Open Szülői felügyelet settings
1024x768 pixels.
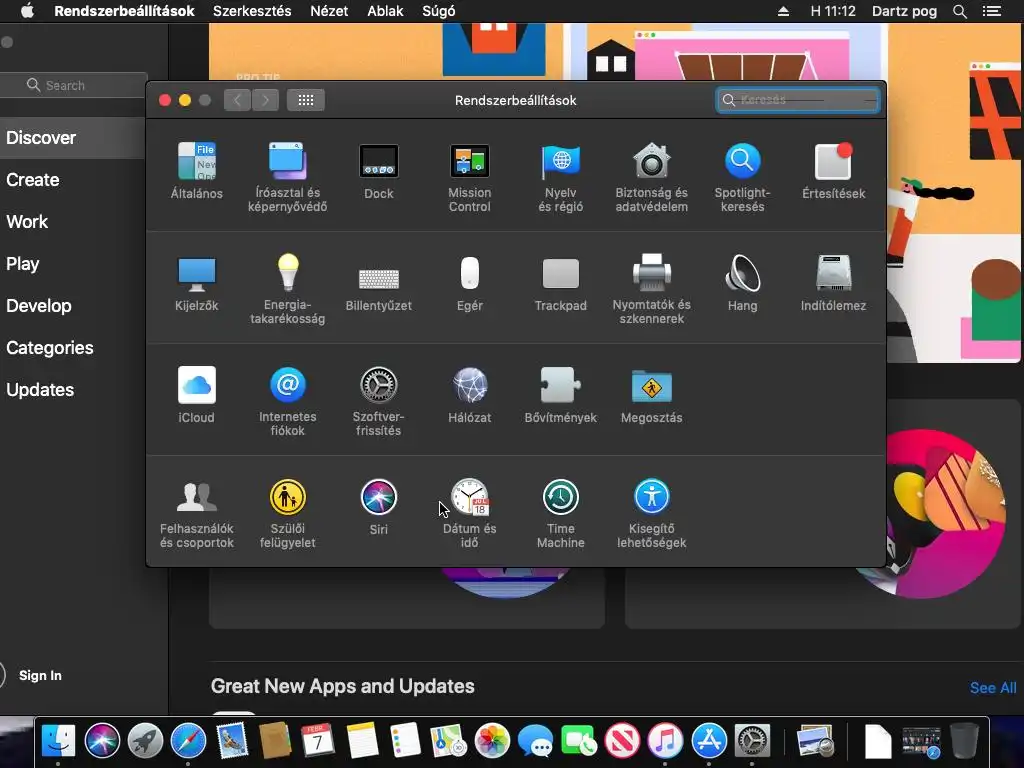pos(287,513)
